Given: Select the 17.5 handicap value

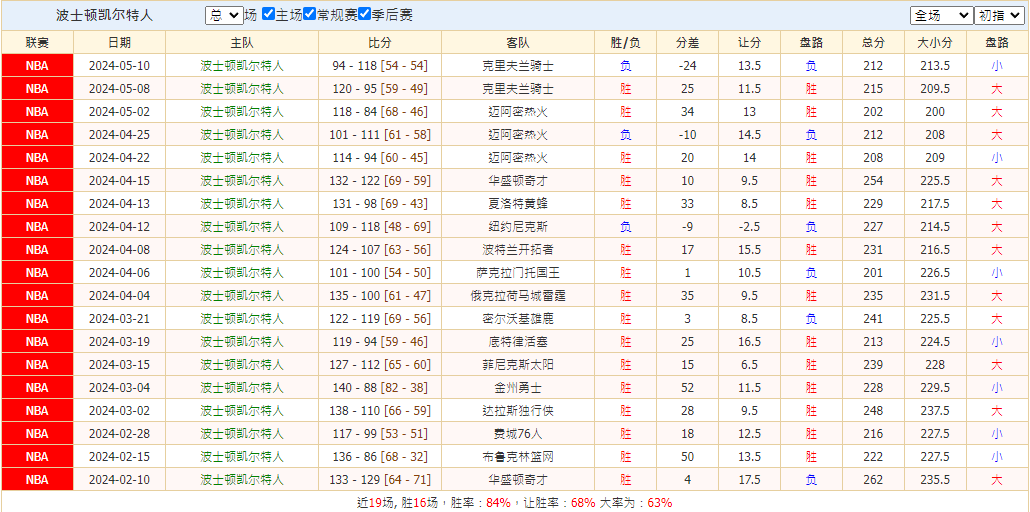Looking at the screenshot, I should 750,480.
